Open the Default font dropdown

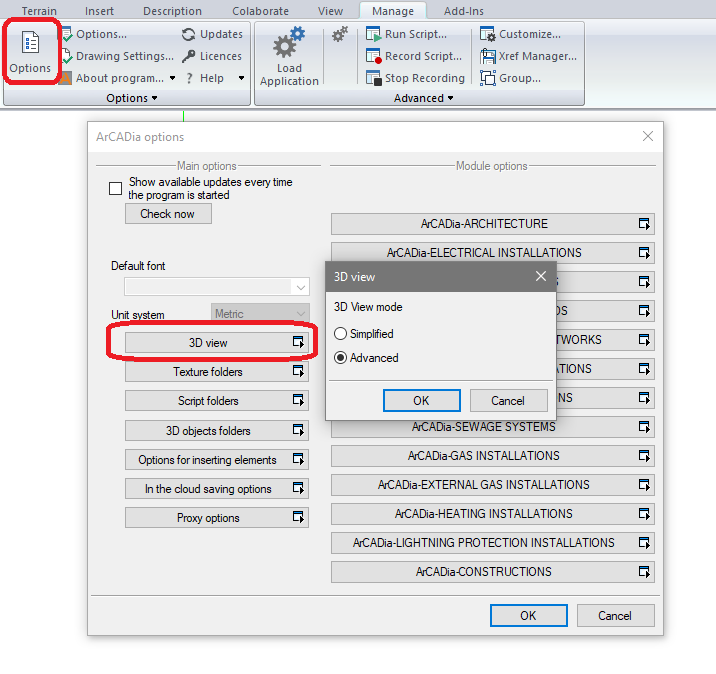[217, 287]
